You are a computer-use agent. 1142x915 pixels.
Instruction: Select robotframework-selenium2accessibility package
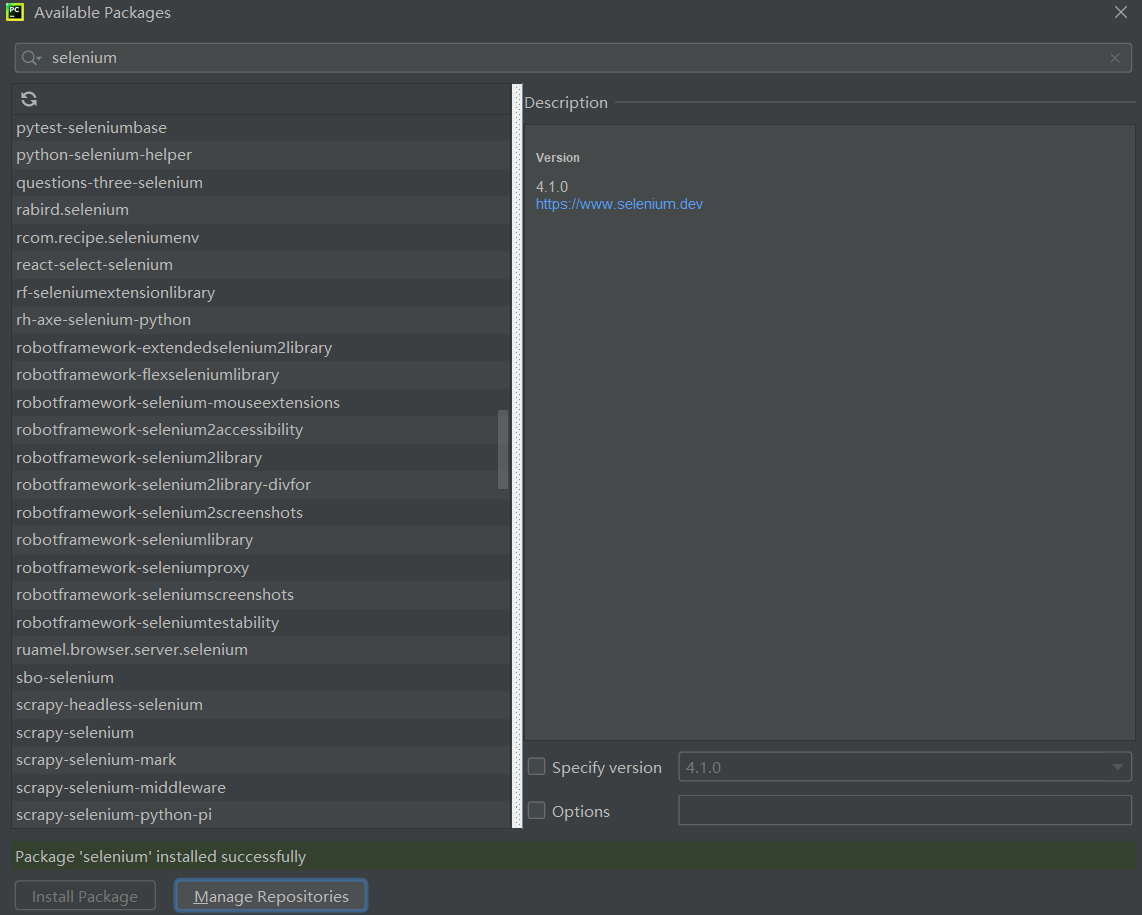[261, 430]
